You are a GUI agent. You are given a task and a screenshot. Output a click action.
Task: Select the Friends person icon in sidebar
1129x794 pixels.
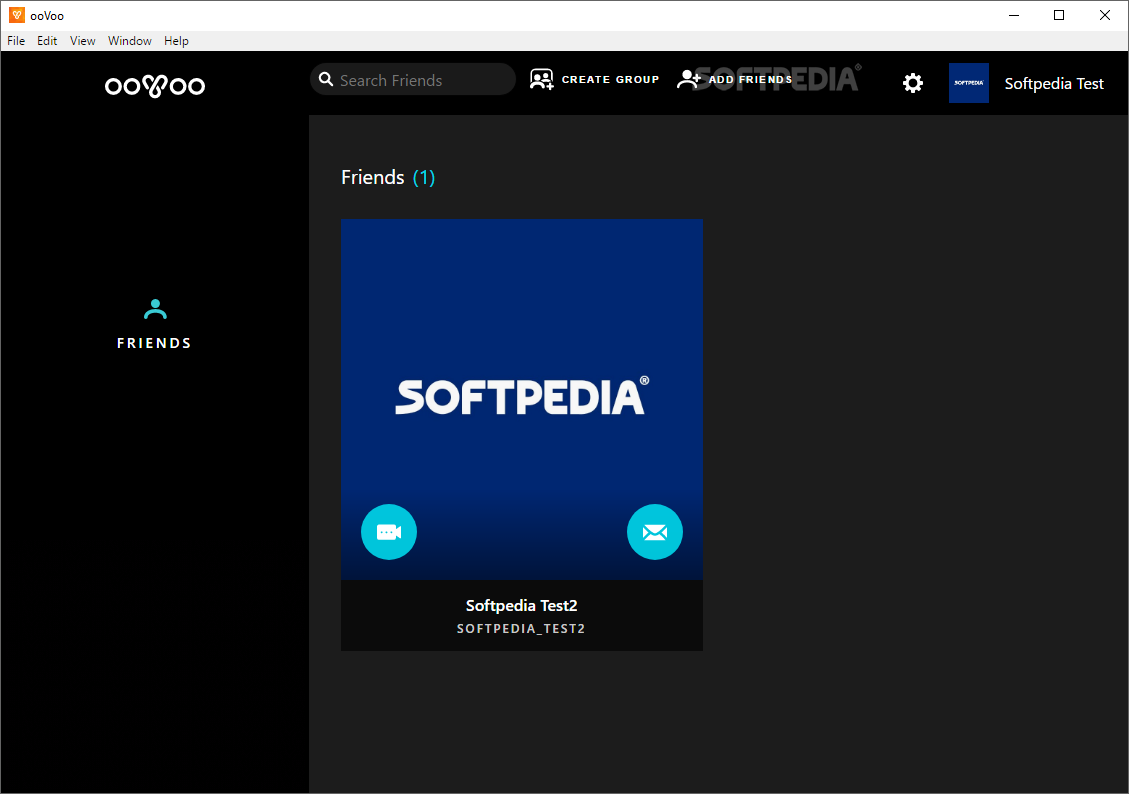(x=155, y=309)
